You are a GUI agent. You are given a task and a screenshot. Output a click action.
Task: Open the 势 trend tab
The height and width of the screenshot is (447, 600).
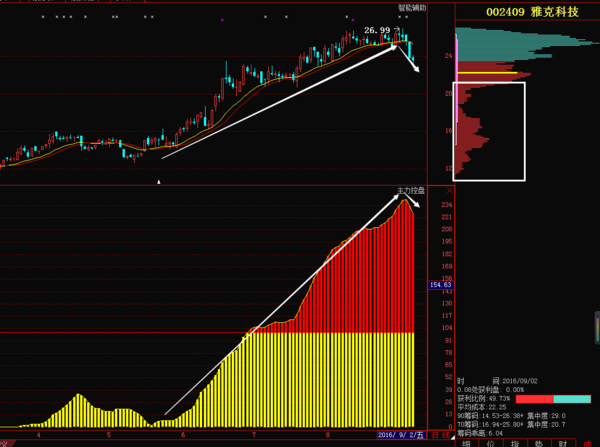(x=539, y=443)
